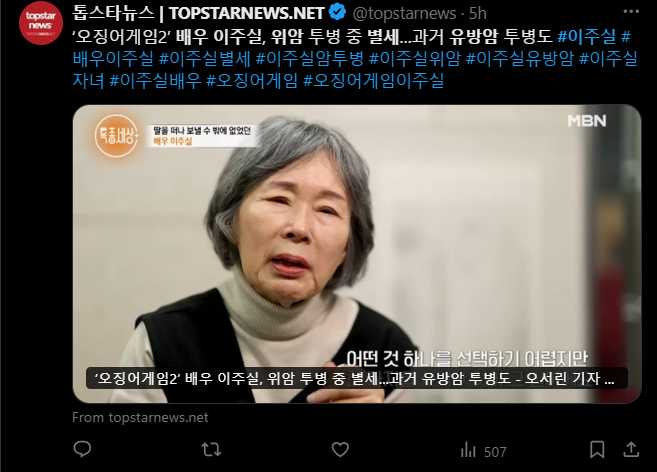Click the hashtag #이주실별세
Viewport: 657px width, 472px height.
click(x=204, y=58)
